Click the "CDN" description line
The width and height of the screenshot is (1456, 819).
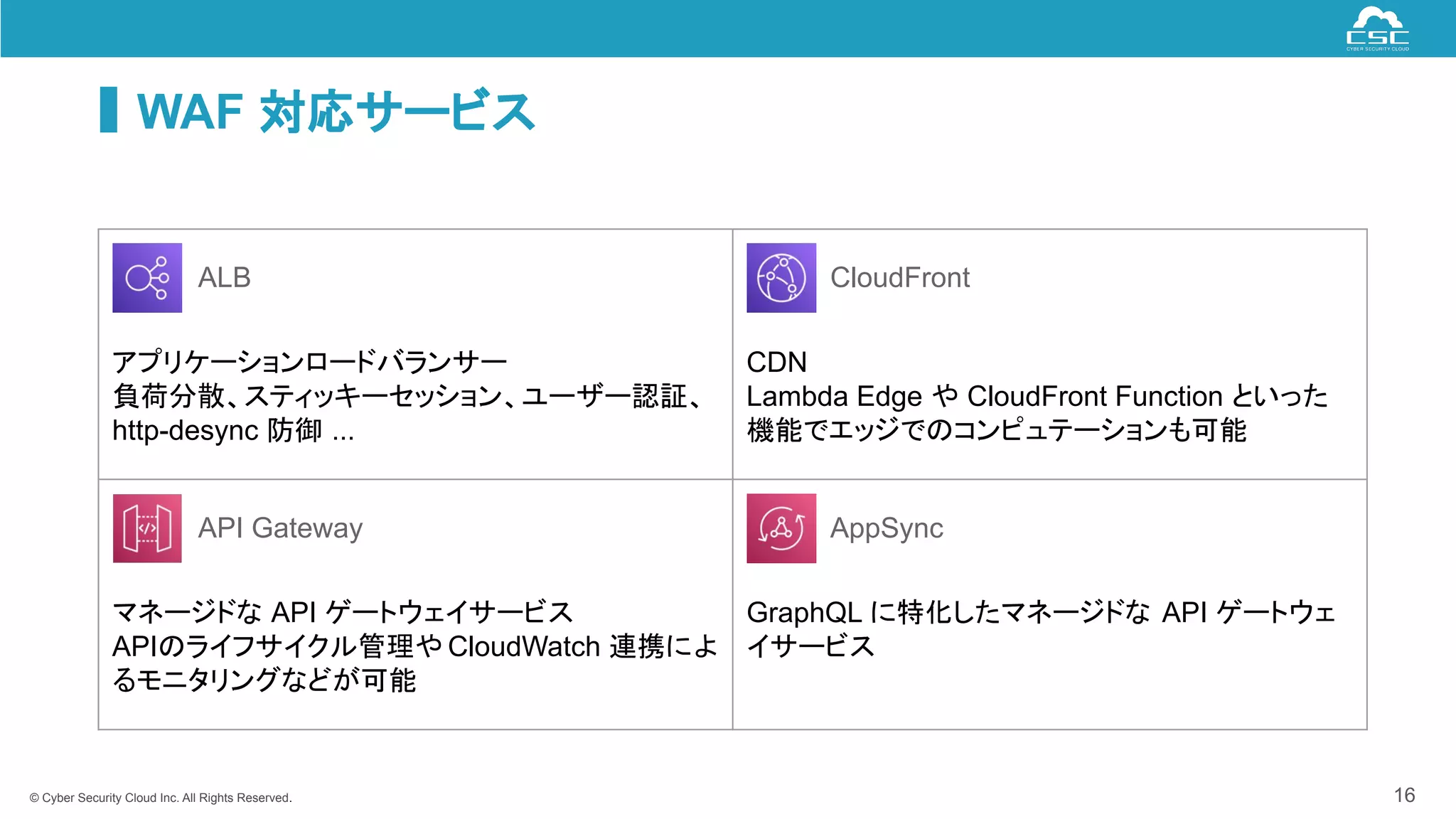[776, 362]
